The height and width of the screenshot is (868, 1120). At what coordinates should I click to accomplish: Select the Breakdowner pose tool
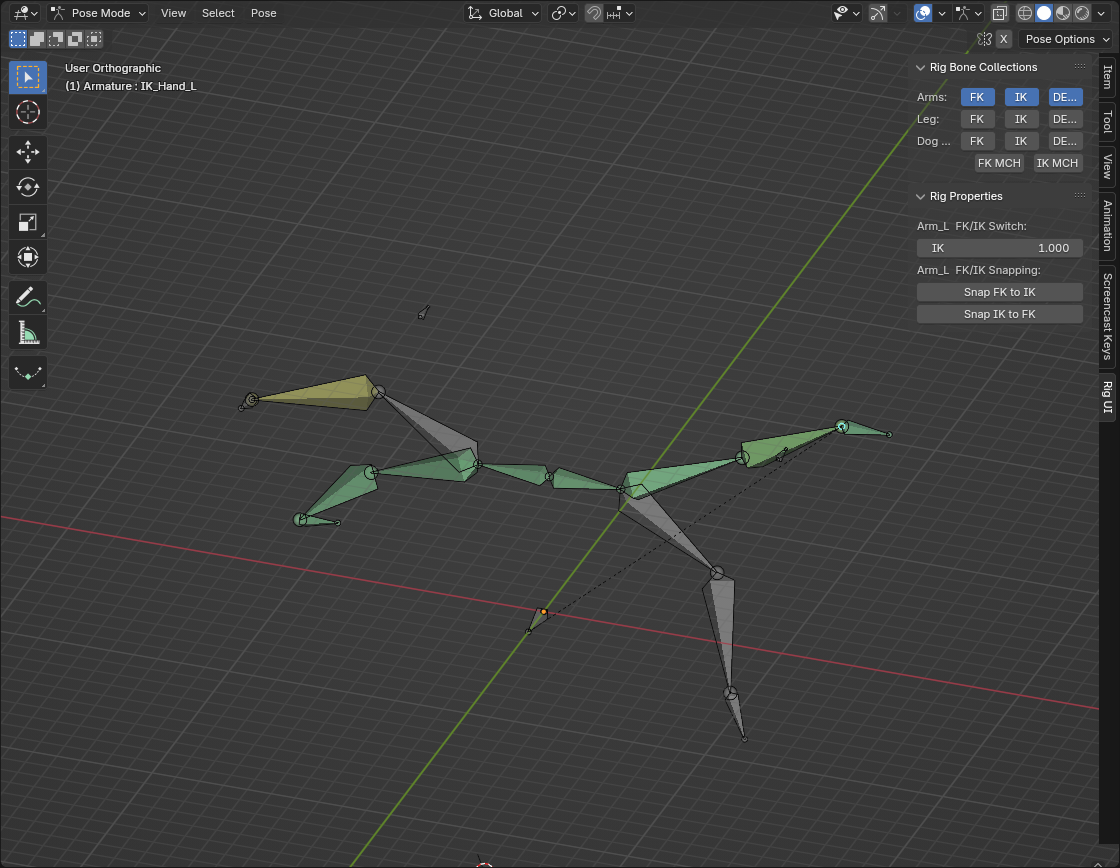click(28, 372)
